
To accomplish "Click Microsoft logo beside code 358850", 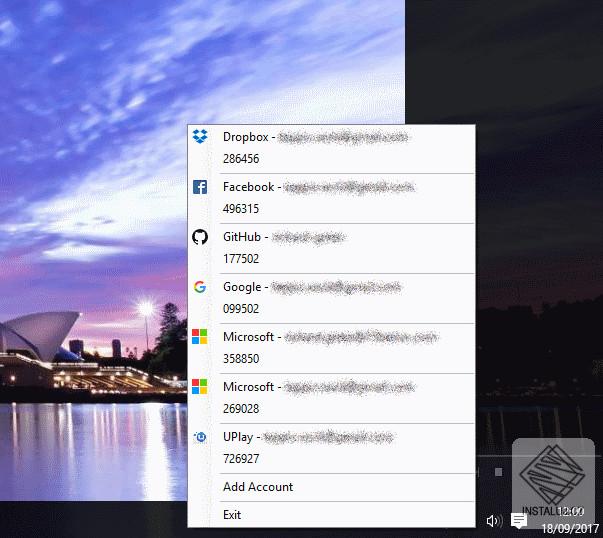I will [x=200, y=336].
